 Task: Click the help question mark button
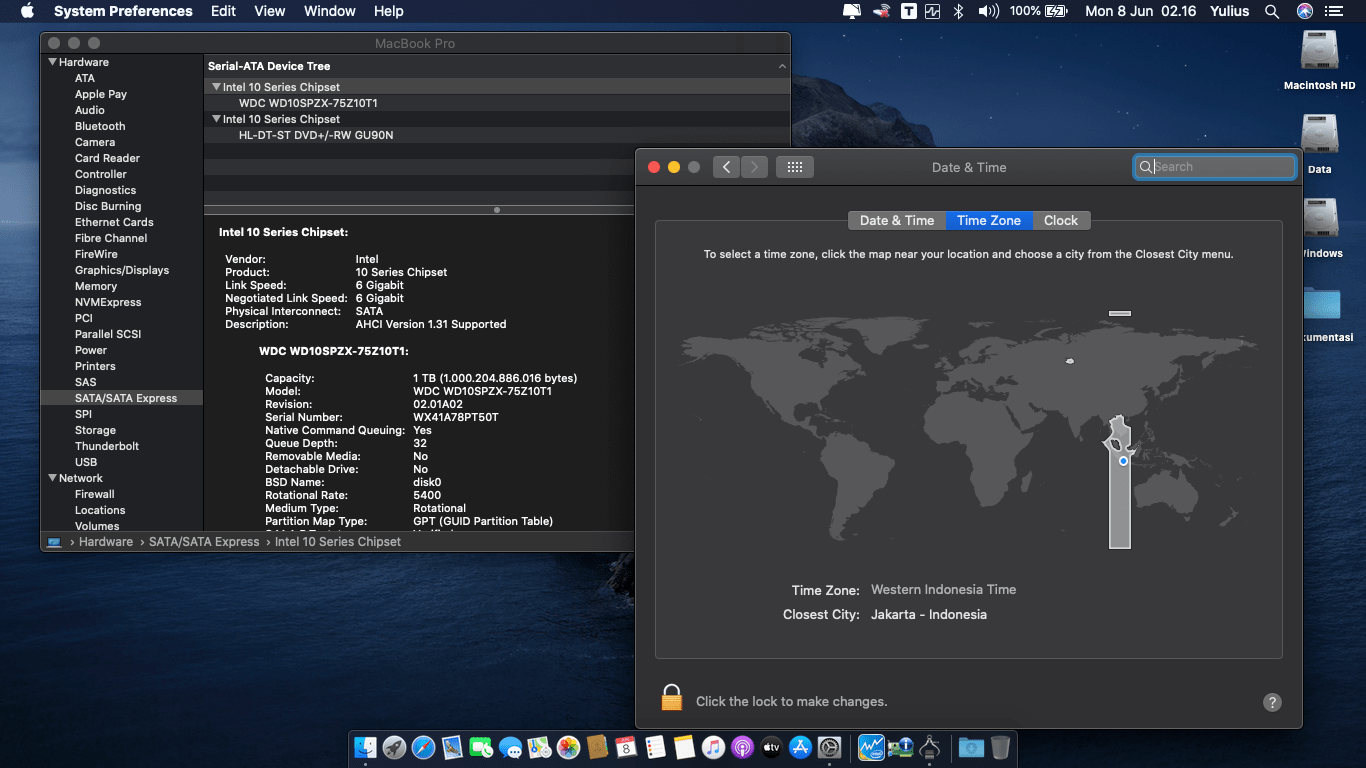point(1272,702)
